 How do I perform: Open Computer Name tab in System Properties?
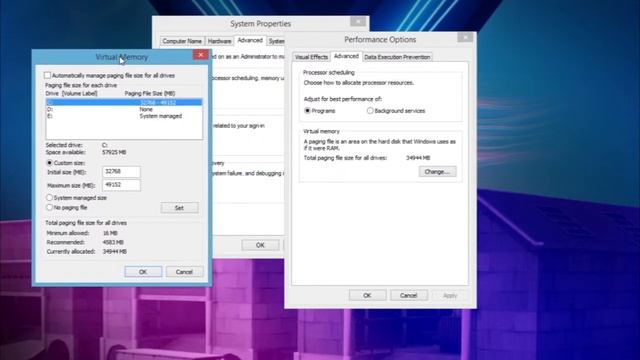pyautogui.click(x=182, y=41)
